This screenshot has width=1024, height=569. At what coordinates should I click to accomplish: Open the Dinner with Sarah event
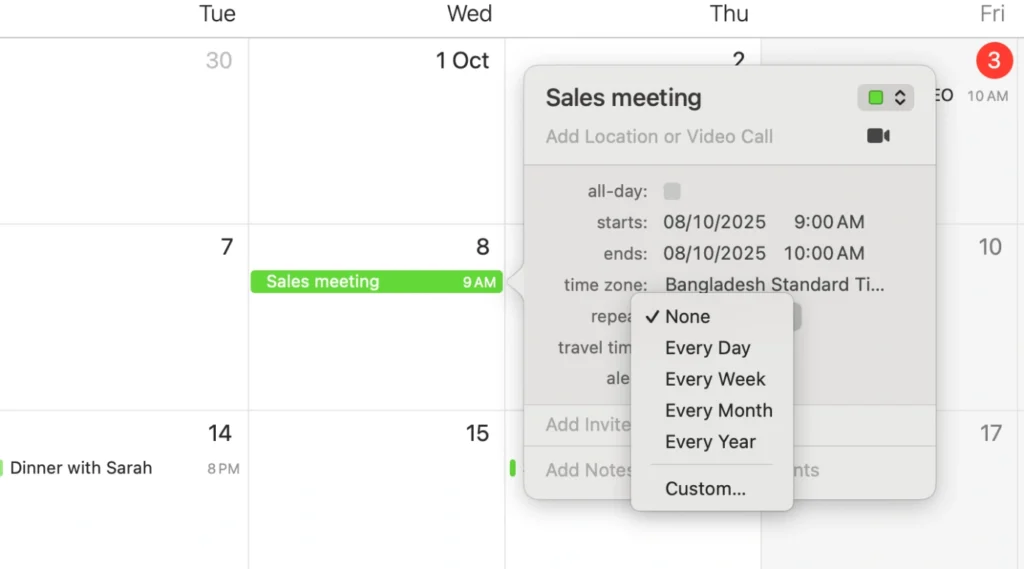[x=81, y=468]
